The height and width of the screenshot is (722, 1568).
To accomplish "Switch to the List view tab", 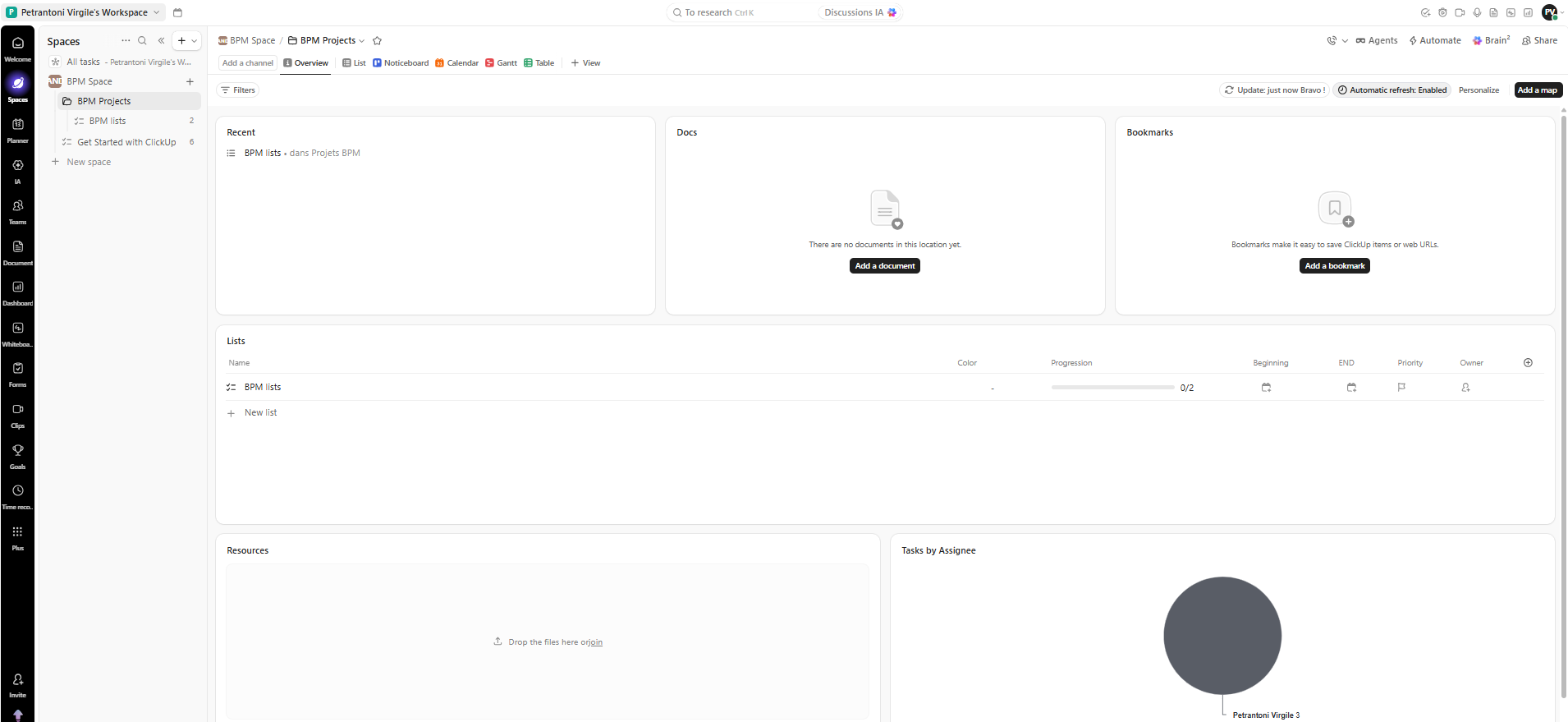I will (354, 63).
